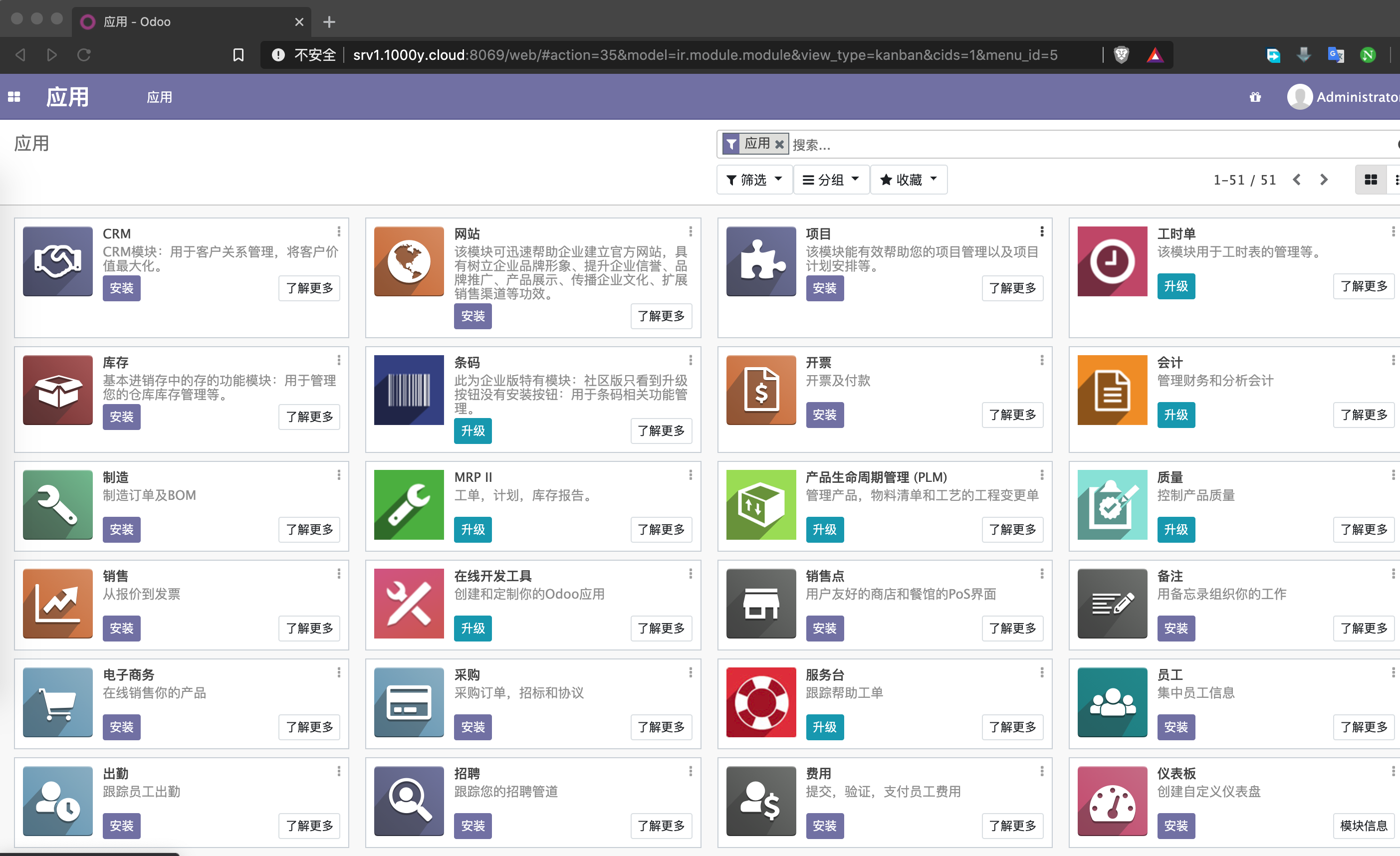Switch to kanban view
The height and width of the screenshot is (856, 1400).
(x=1371, y=180)
